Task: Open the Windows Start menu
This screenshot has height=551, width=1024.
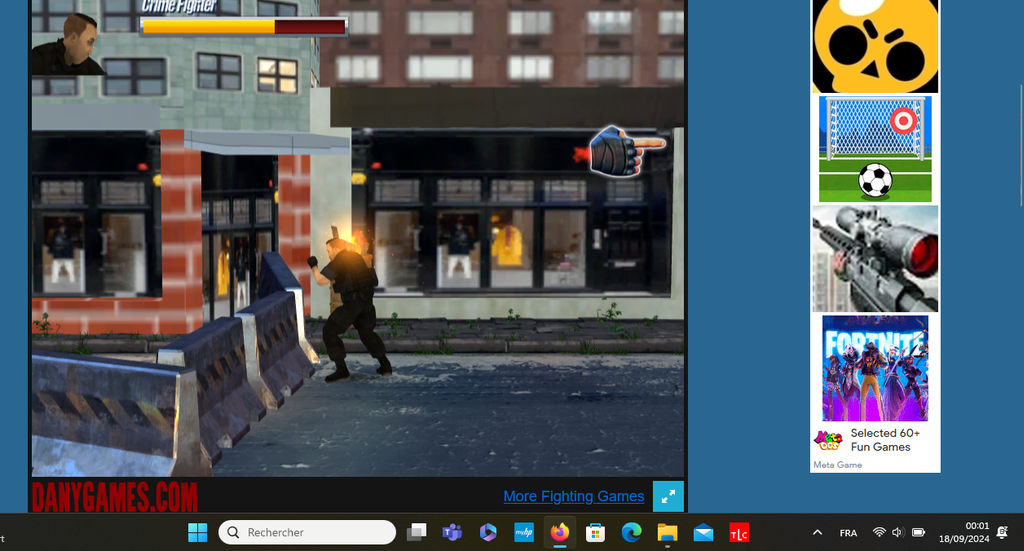Action: (x=197, y=533)
